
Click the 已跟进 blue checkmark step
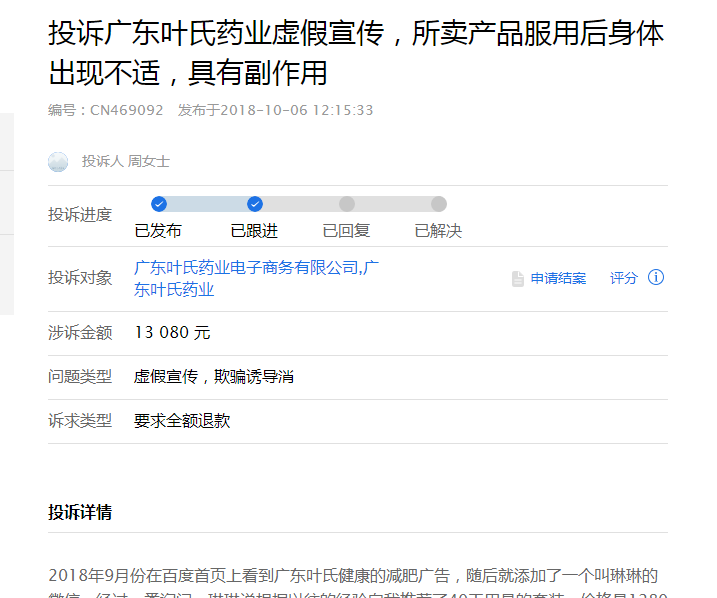click(x=255, y=204)
